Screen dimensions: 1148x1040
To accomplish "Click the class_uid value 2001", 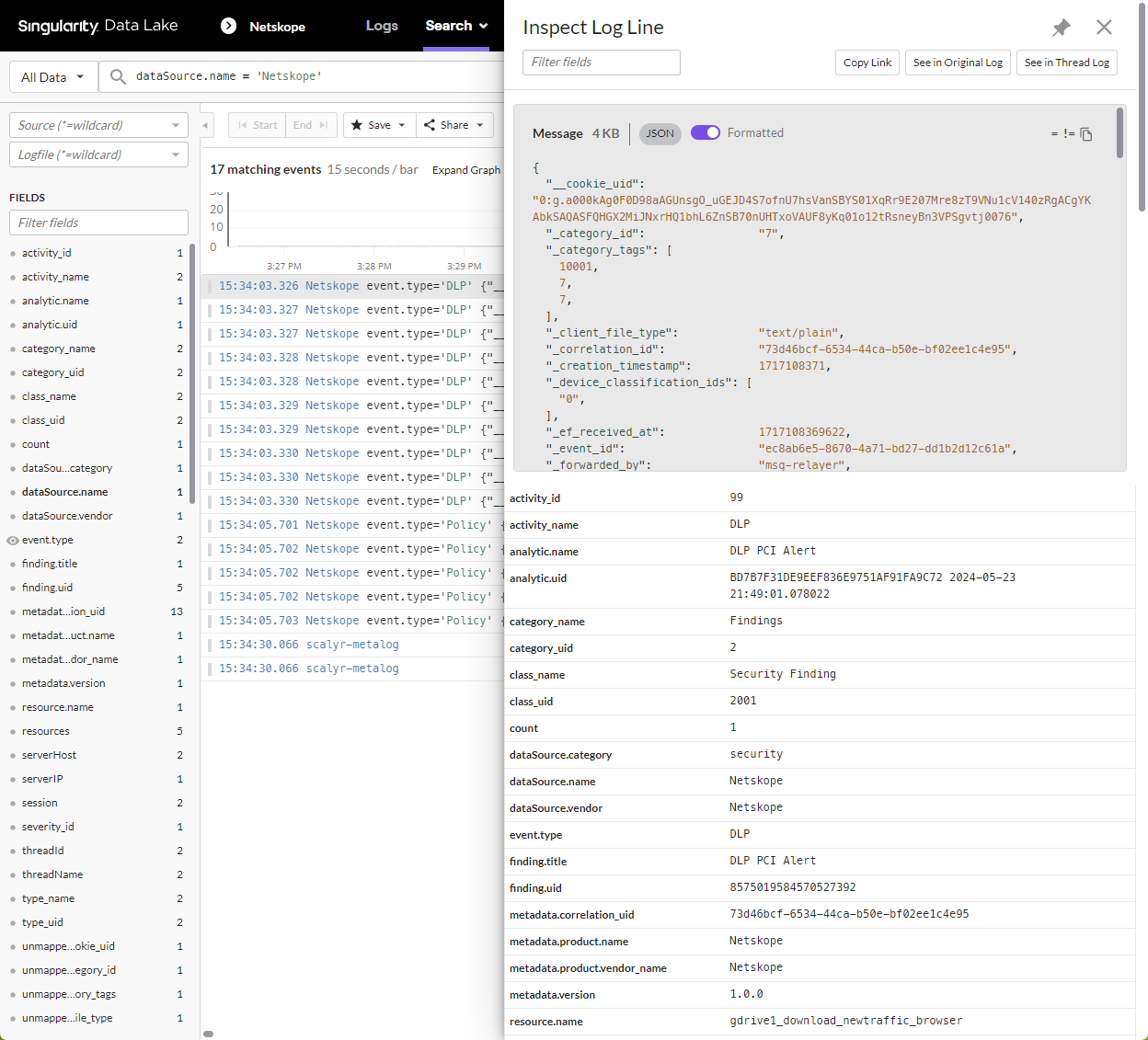I will pyautogui.click(x=743, y=701).
